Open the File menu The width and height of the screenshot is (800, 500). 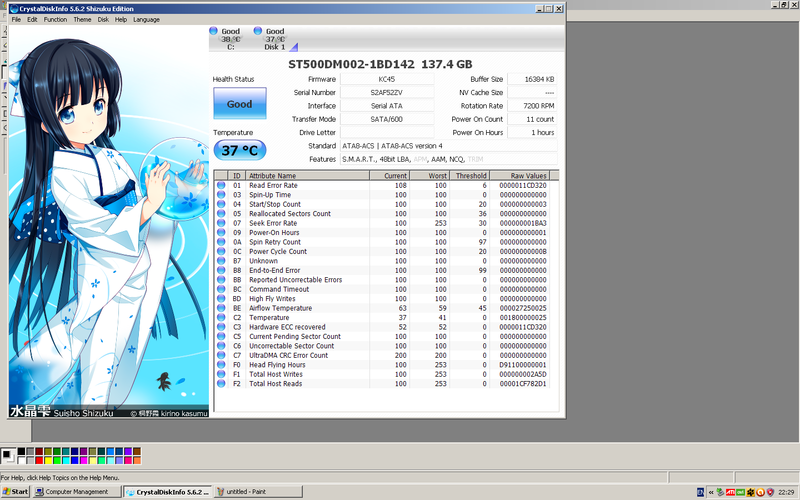click(16, 20)
